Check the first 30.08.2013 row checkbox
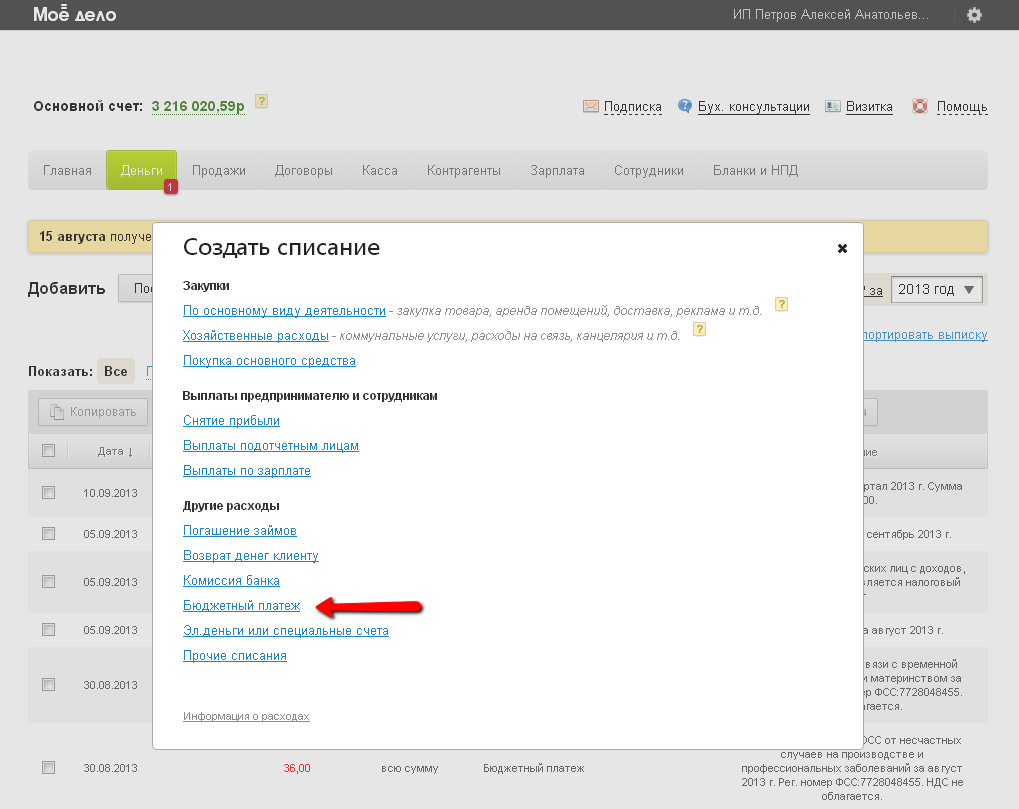The width and height of the screenshot is (1019, 809). coord(49,684)
